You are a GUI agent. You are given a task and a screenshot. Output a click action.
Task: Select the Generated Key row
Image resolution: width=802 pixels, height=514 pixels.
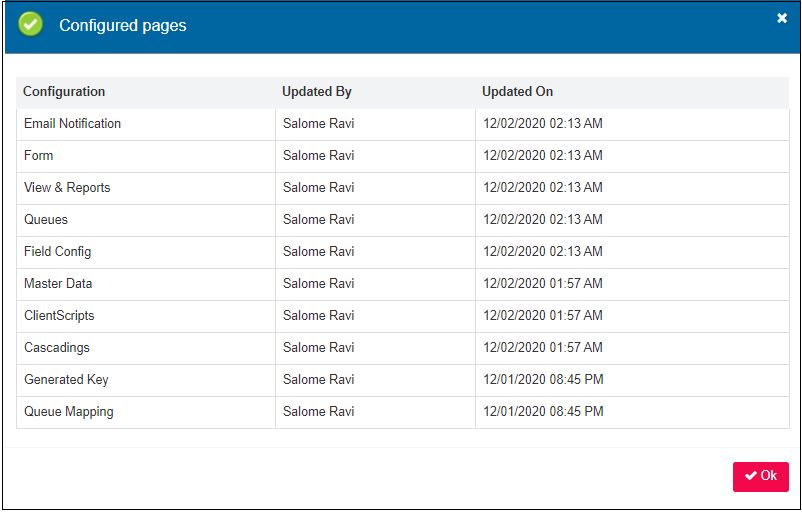[66, 380]
